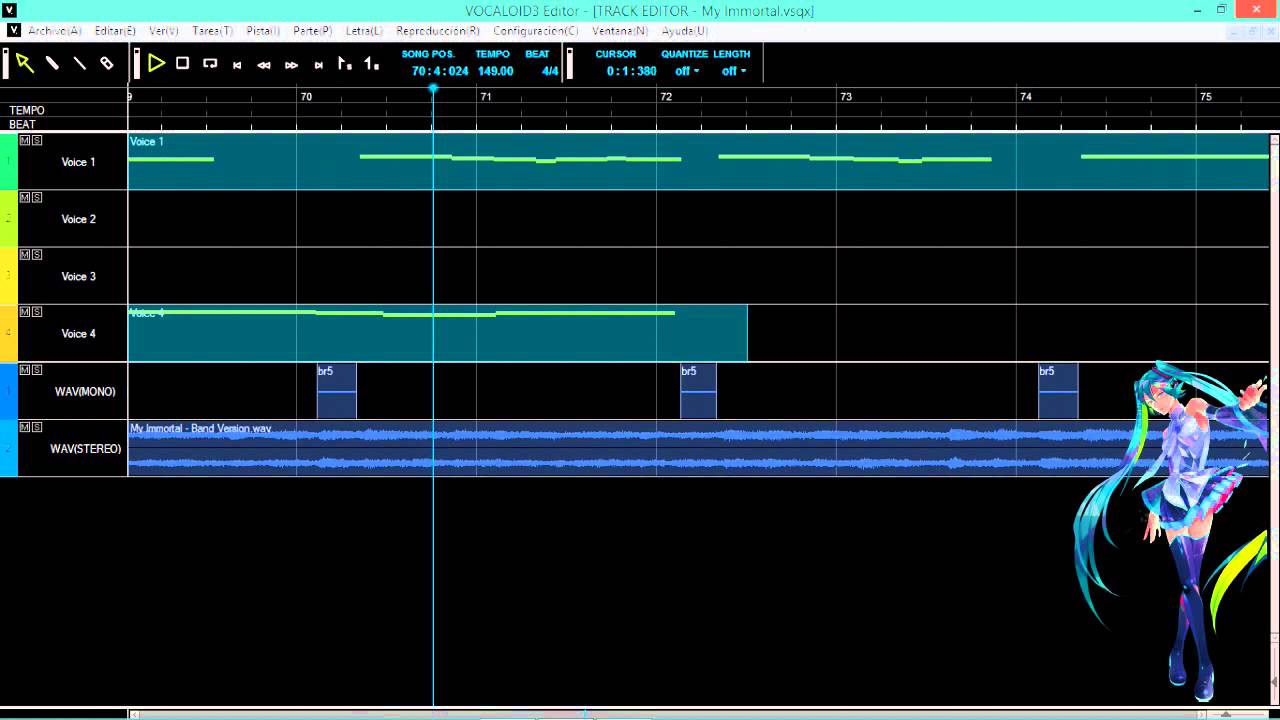The height and width of the screenshot is (720, 1280).
Task: Click the beat value 4/4
Action: [550, 71]
